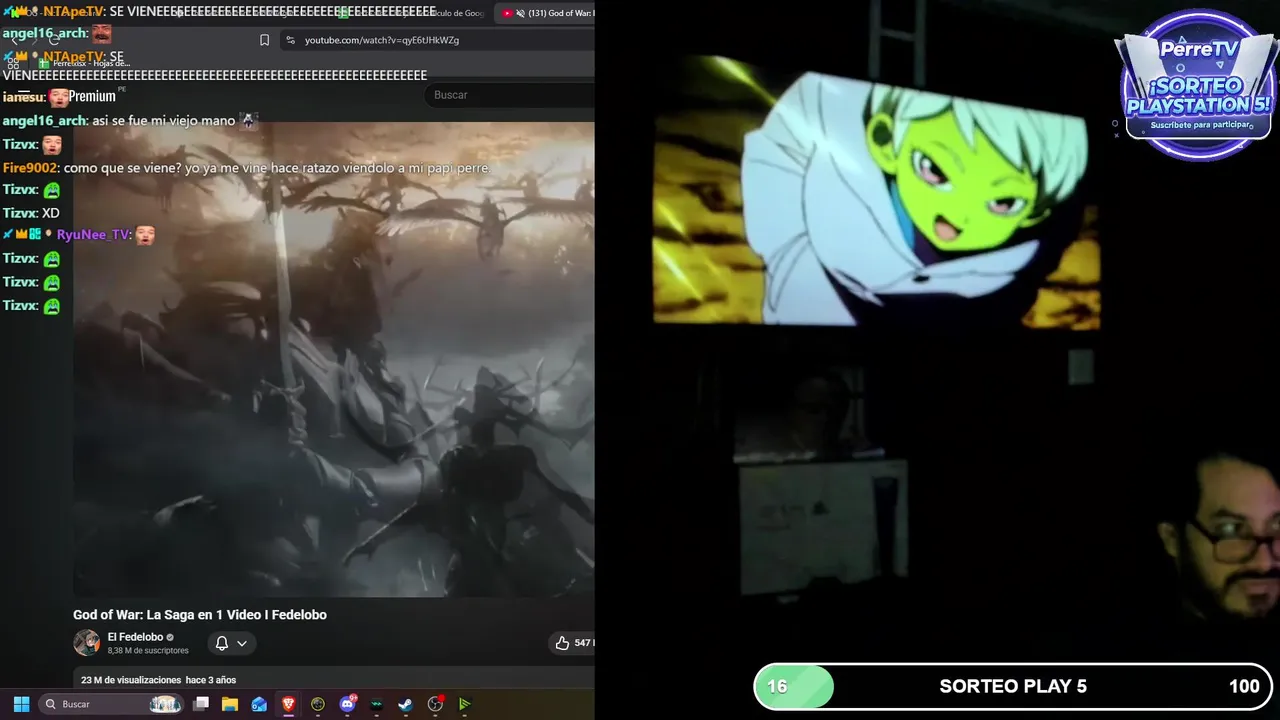
Task: Open Discord from the taskbar
Action: point(348,704)
